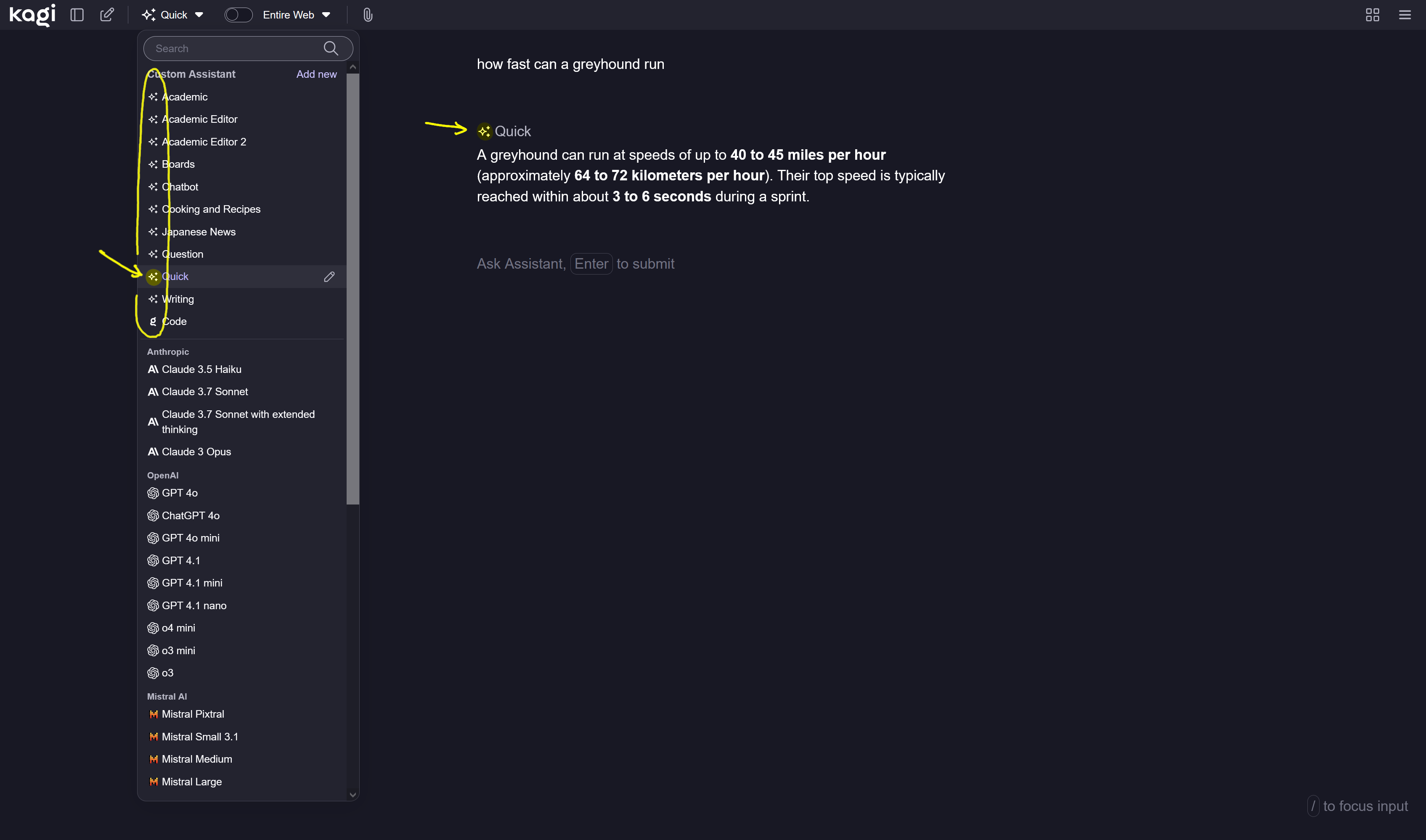Click the Ask Assistant input area
1426x840 pixels.
click(x=575, y=264)
